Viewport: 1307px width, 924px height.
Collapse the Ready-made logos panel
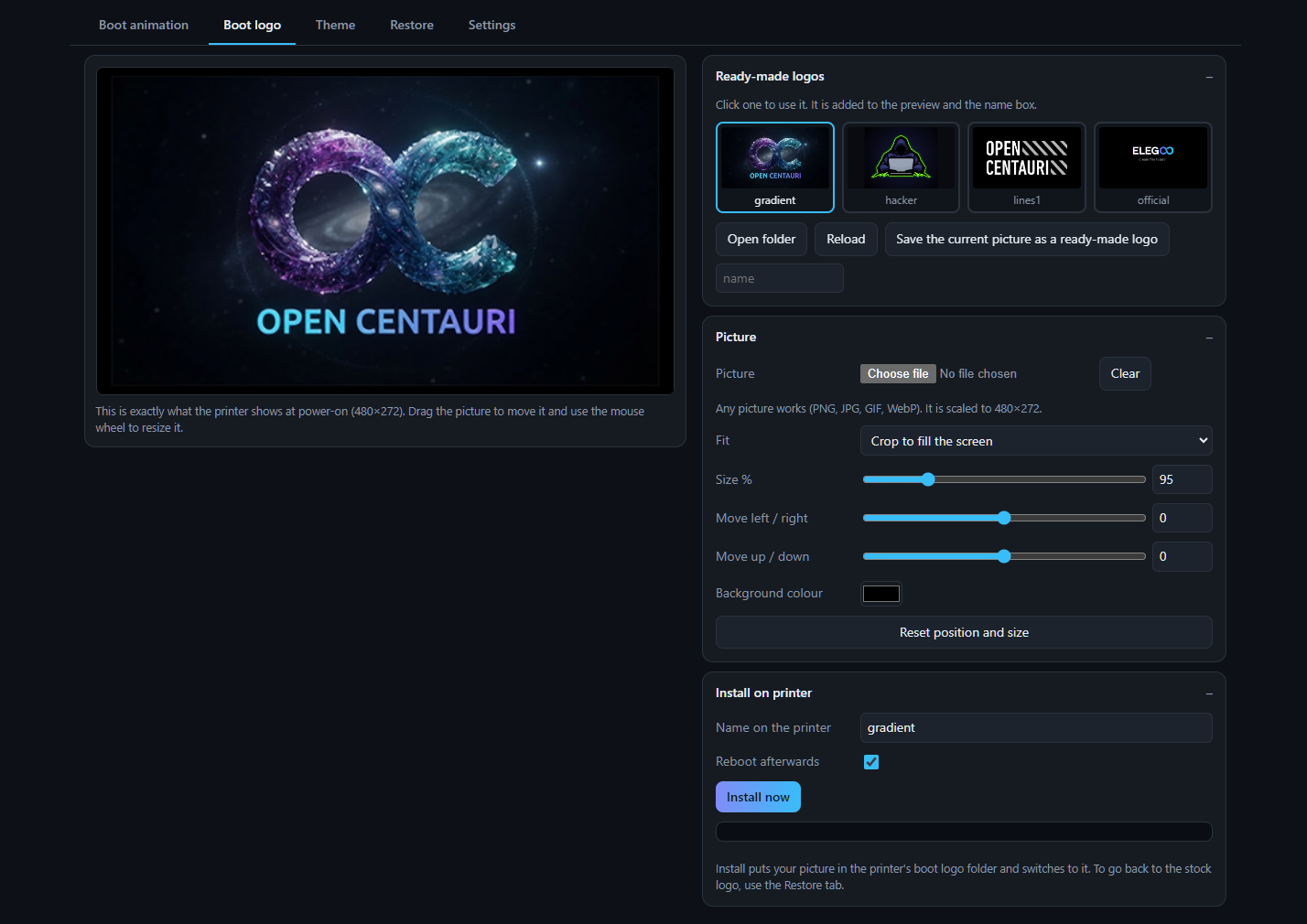pyautogui.click(x=1209, y=77)
